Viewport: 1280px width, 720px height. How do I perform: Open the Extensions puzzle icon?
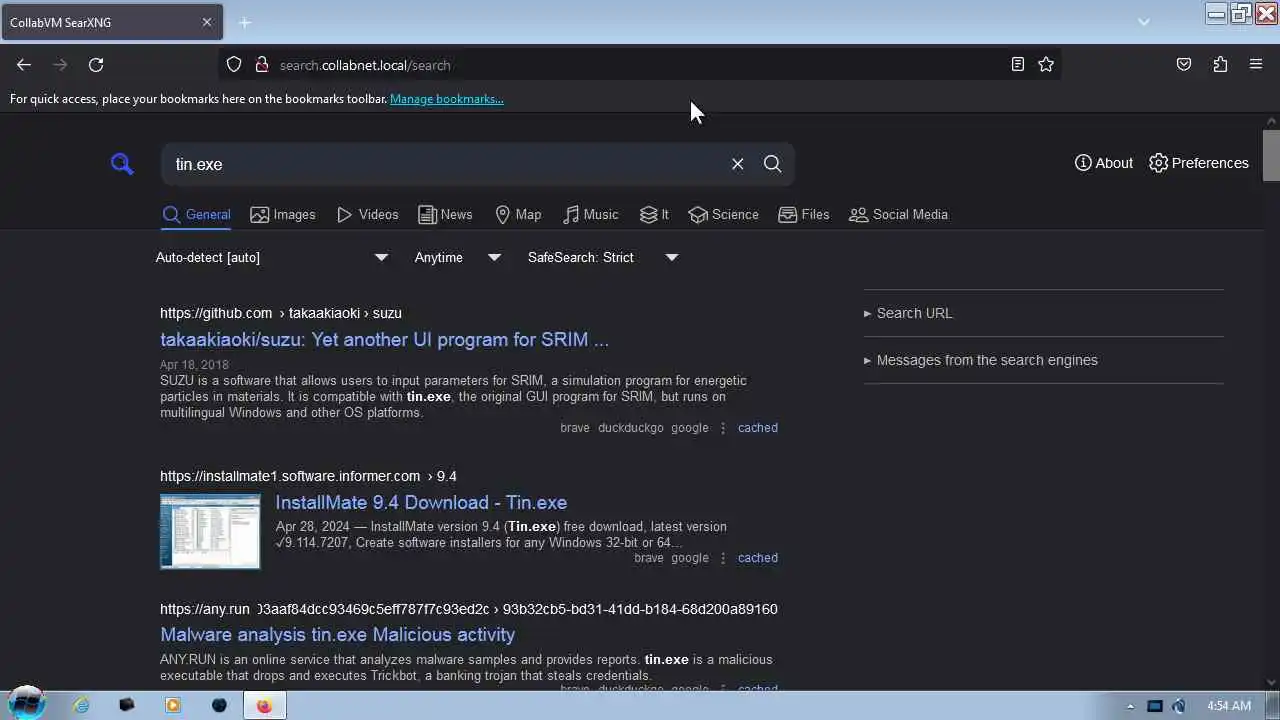(1220, 65)
